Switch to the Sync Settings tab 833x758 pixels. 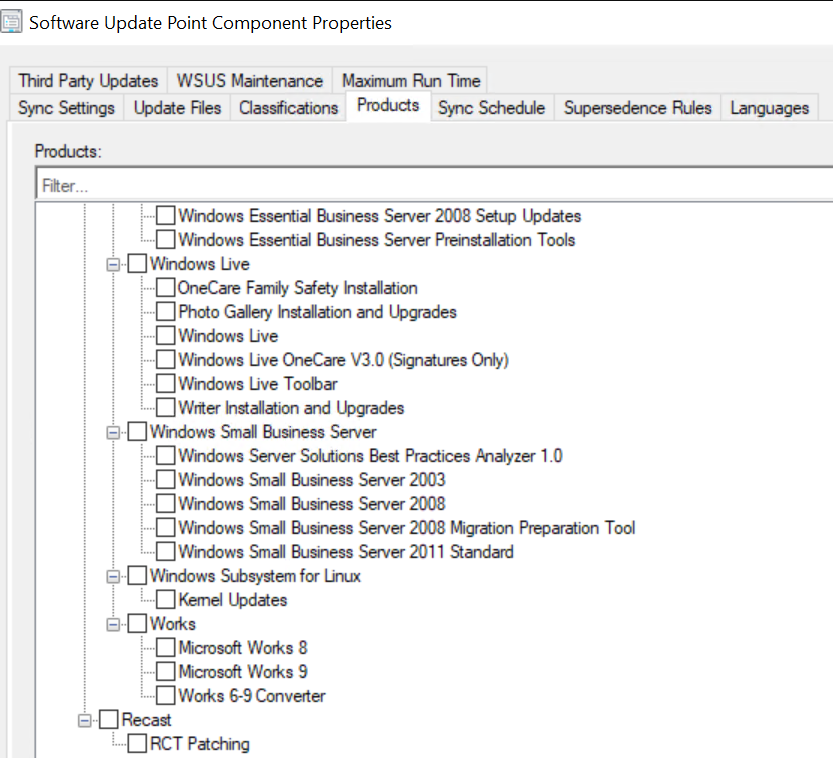pos(65,107)
